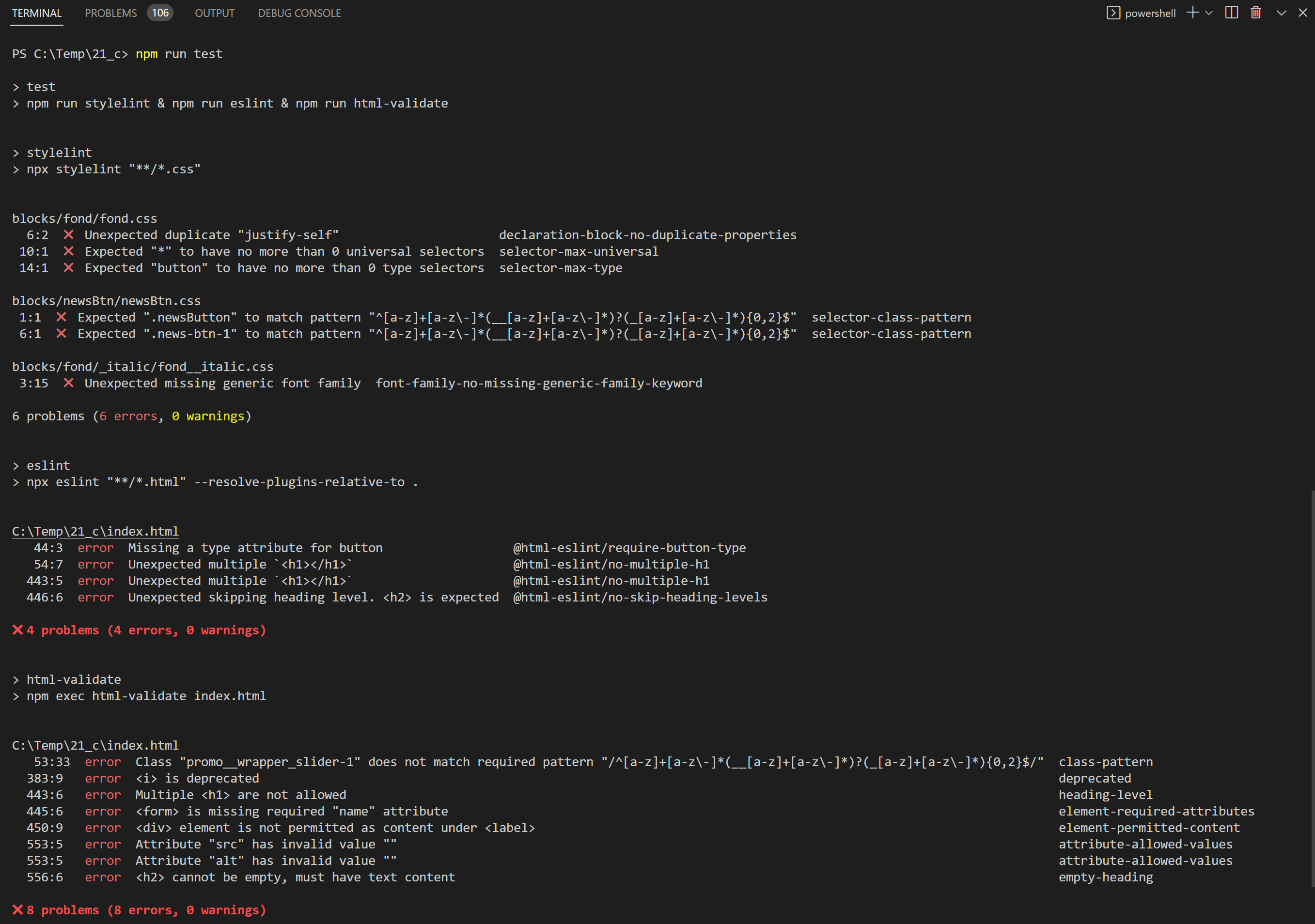This screenshot has width=1315, height=924.
Task: Click the declaration-block-no-duplicate-properties rule name
Action: [648, 235]
